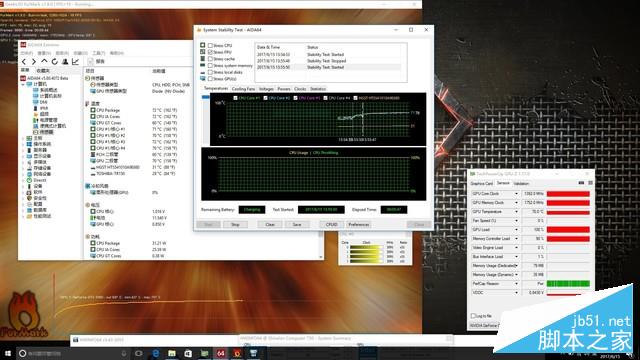Switch to Clocks tab
This screenshot has height=360, width=640.
click(x=300, y=89)
